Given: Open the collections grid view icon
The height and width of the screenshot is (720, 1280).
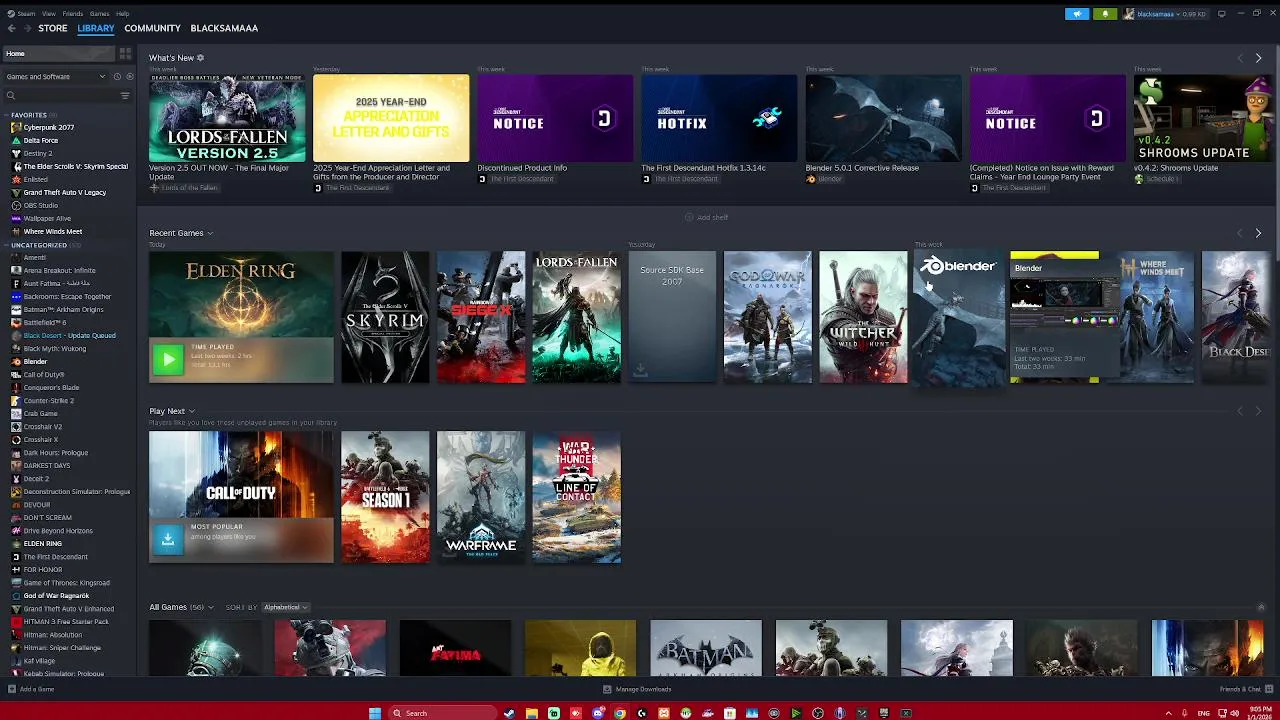Looking at the screenshot, I should click(x=125, y=53).
